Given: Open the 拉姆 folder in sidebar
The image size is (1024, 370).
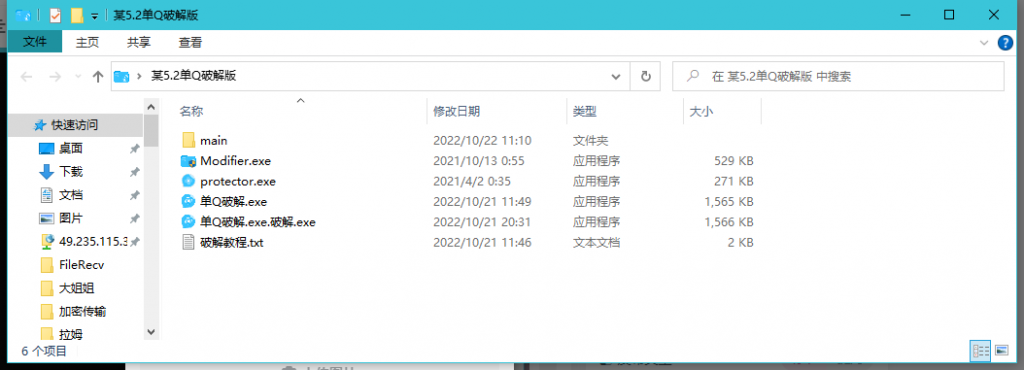Looking at the screenshot, I should point(71,335).
